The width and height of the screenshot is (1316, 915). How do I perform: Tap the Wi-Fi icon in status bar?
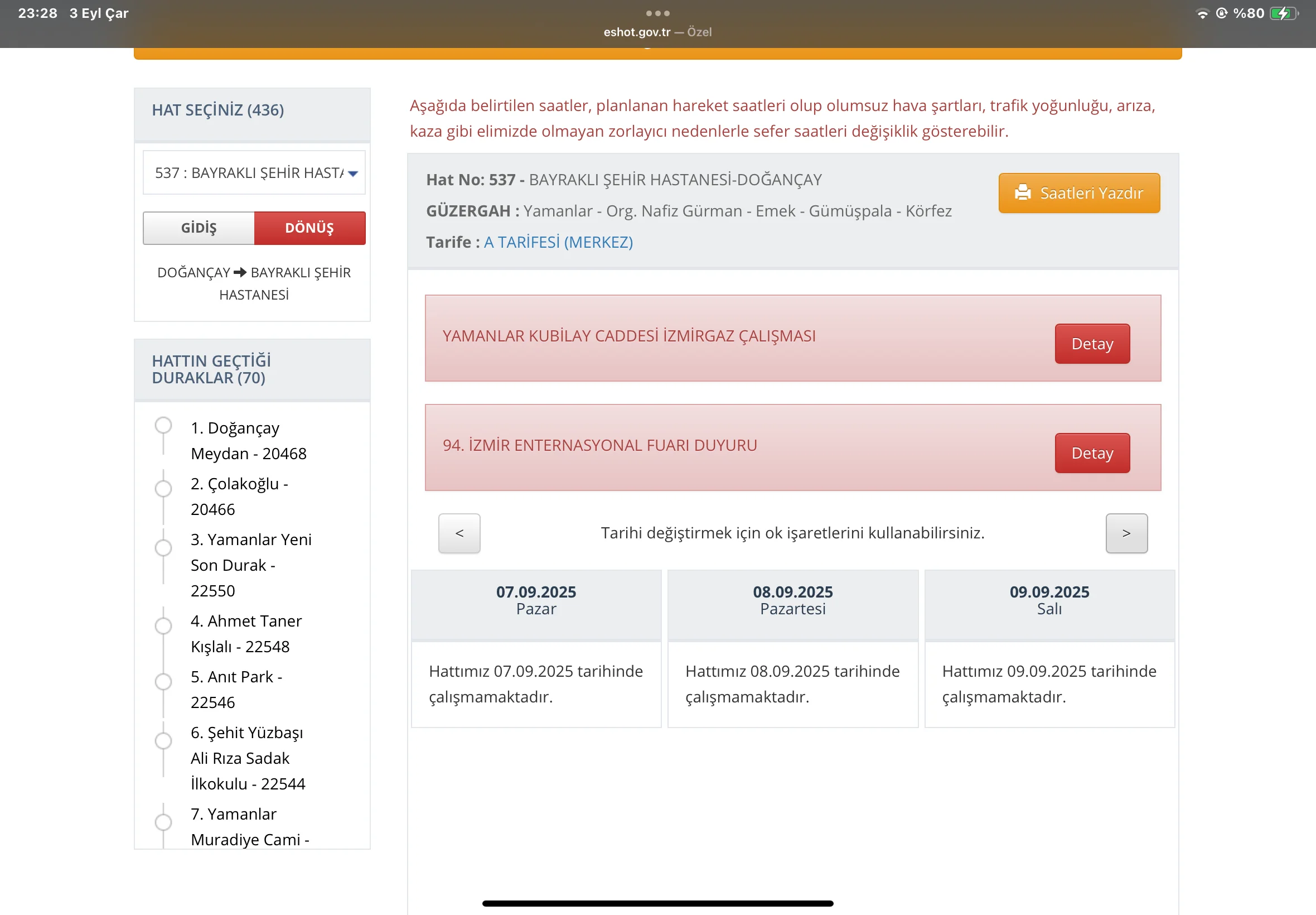pyautogui.click(x=1203, y=14)
